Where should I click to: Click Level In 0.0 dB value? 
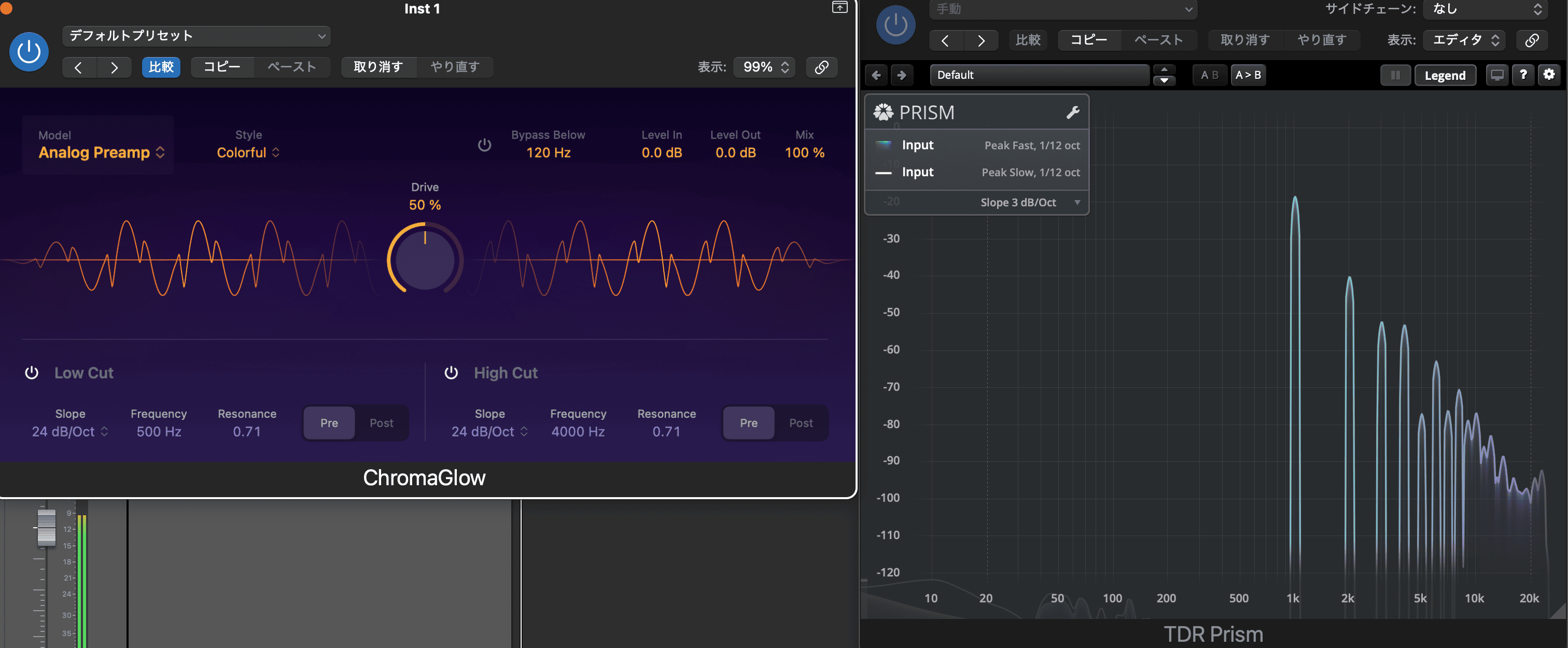[x=662, y=153]
